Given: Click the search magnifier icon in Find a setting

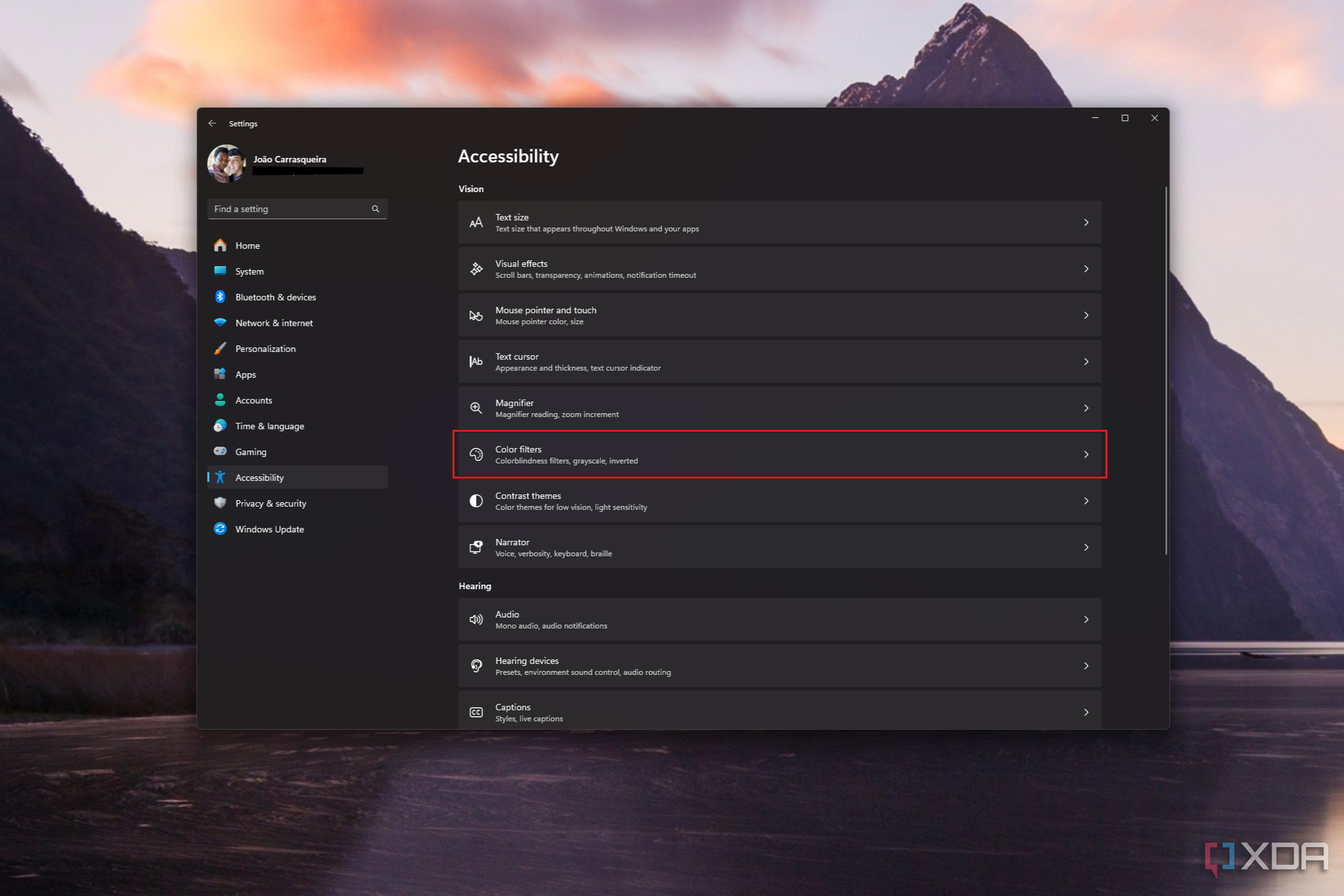Looking at the screenshot, I should coord(375,209).
